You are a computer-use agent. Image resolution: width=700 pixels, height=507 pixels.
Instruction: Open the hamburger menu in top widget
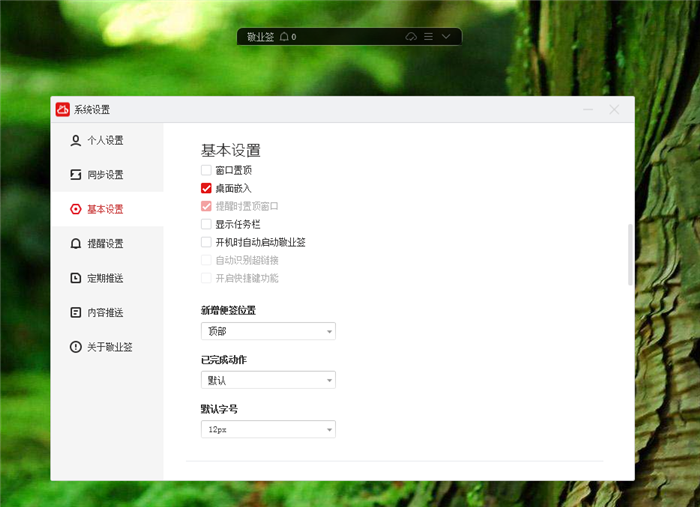point(428,37)
